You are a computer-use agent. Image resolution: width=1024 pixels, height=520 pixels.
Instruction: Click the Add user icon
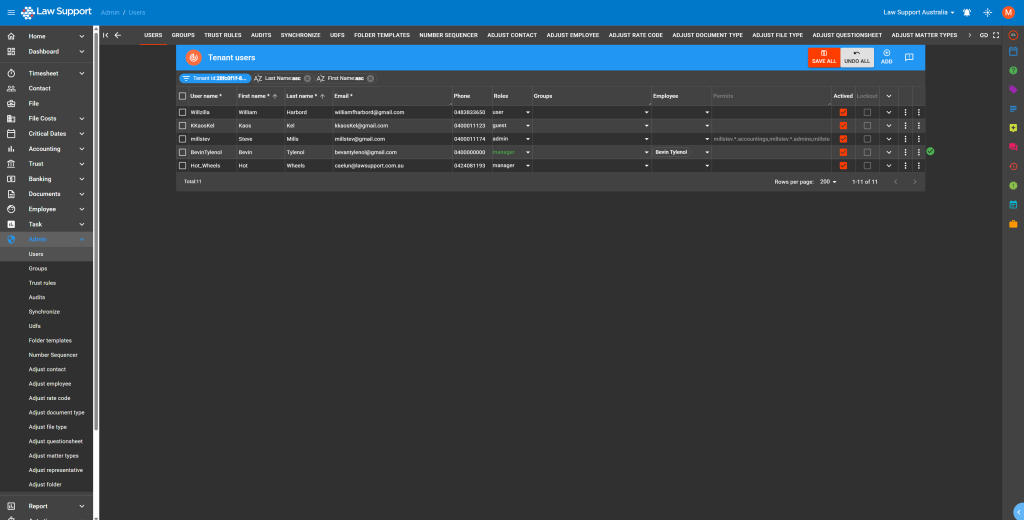886,57
